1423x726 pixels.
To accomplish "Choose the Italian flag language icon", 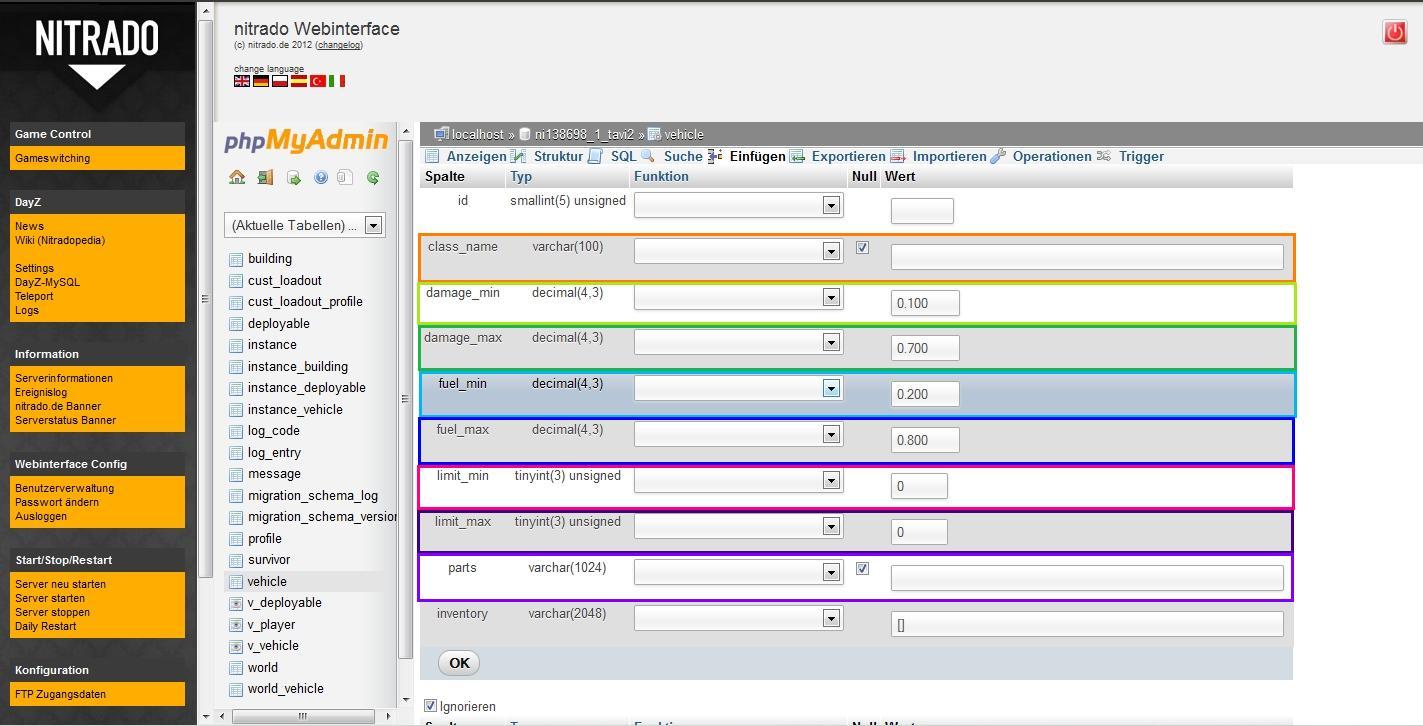I will [x=337, y=81].
